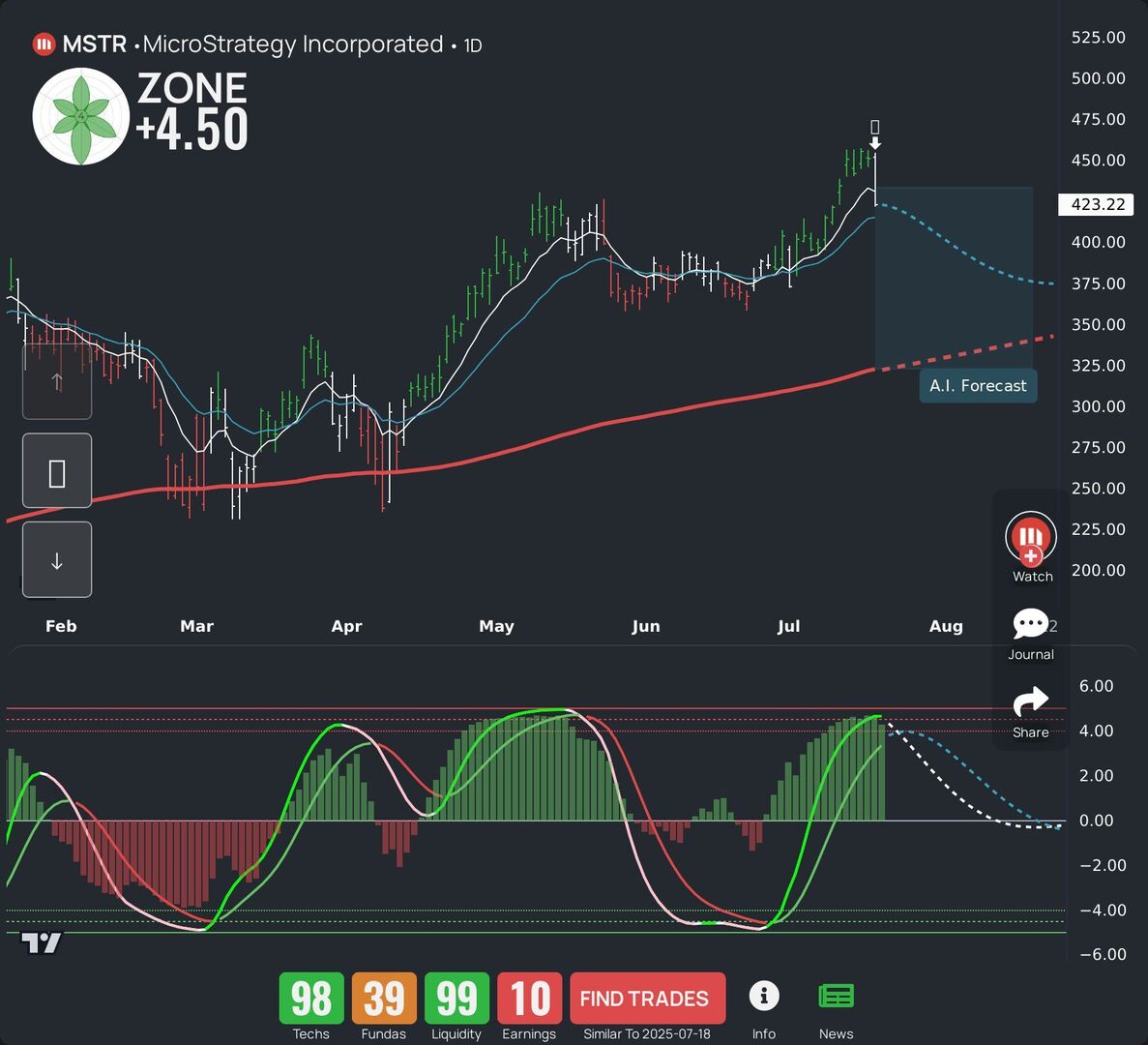Screen dimensions: 1148x1045
Task: Click the middle square button between arrows
Action: click(57, 470)
